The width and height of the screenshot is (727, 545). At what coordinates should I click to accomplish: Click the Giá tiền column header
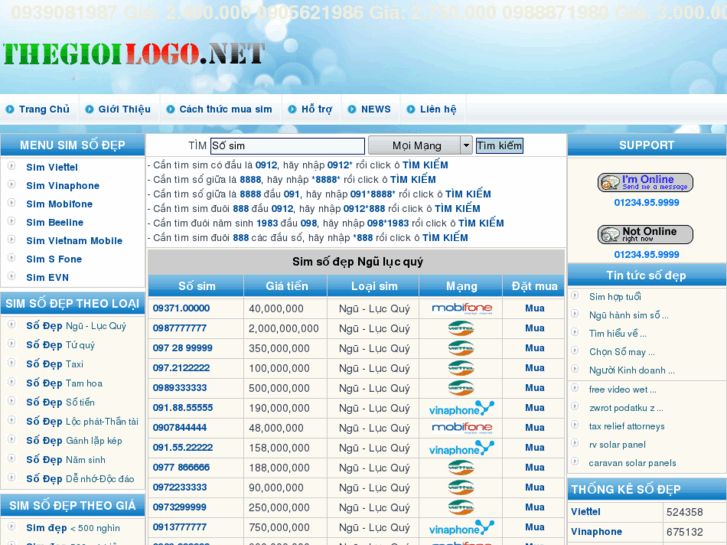pos(287,286)
